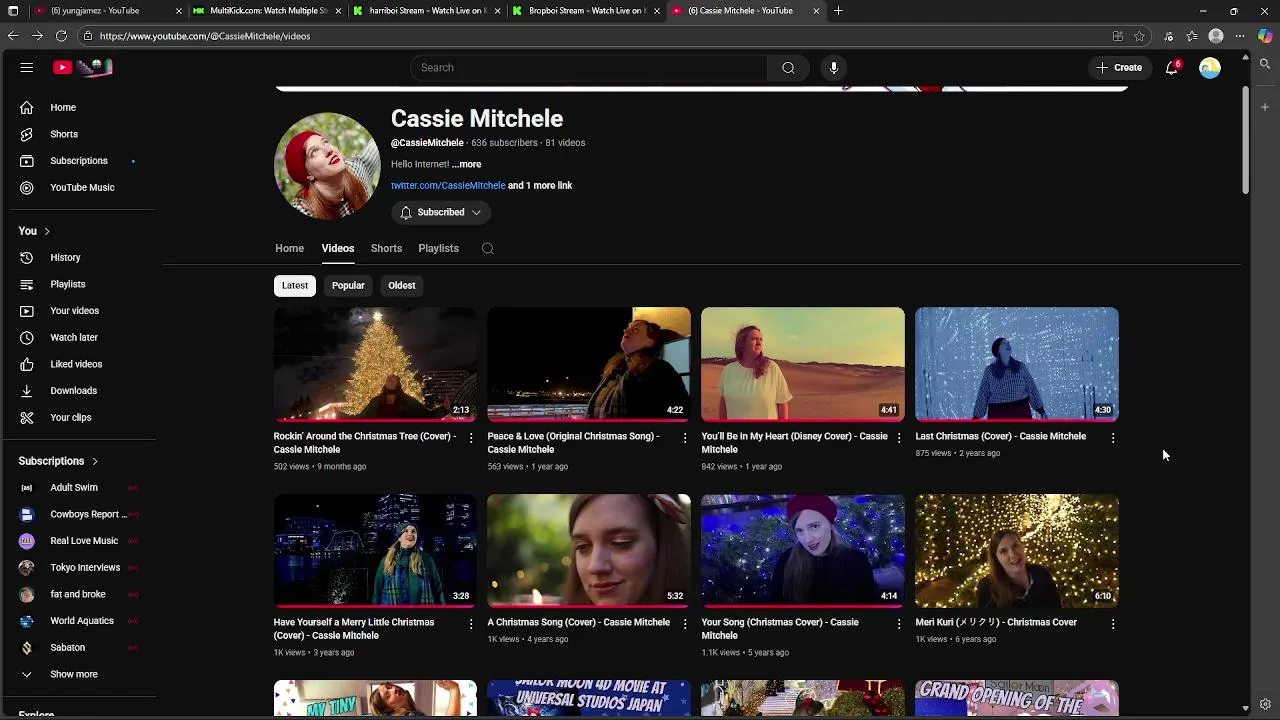The width and height of the screenshot is (1280, 720).
Task: Switch to channel Playlists tab
Action: [x=438, y=248]
